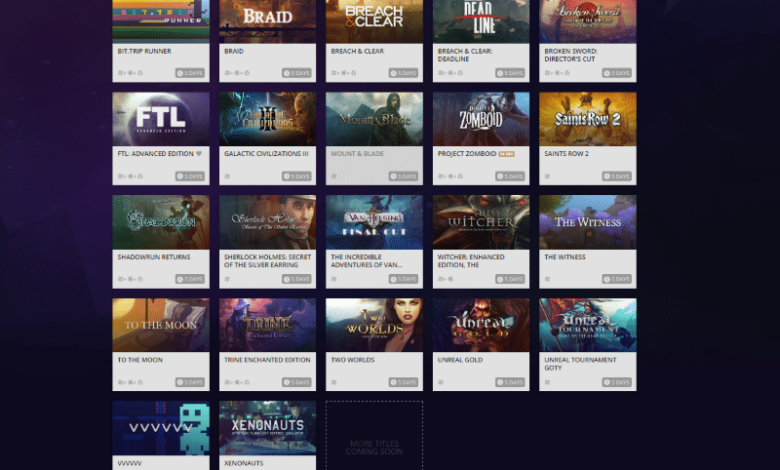
Task: Open the Trine cover image
Action: pyautogui.click(x=268, y=325)
